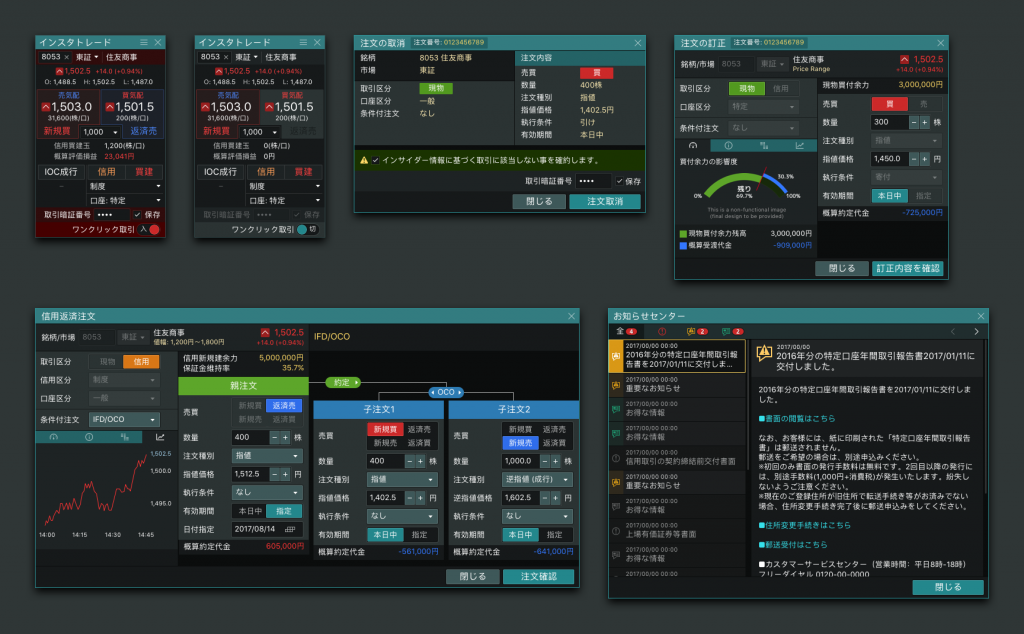The image size is (1024, 634).
Task: Open the hamburger menu on インスタトレード window
Action: pyautogui.click(x=144, y=43)
